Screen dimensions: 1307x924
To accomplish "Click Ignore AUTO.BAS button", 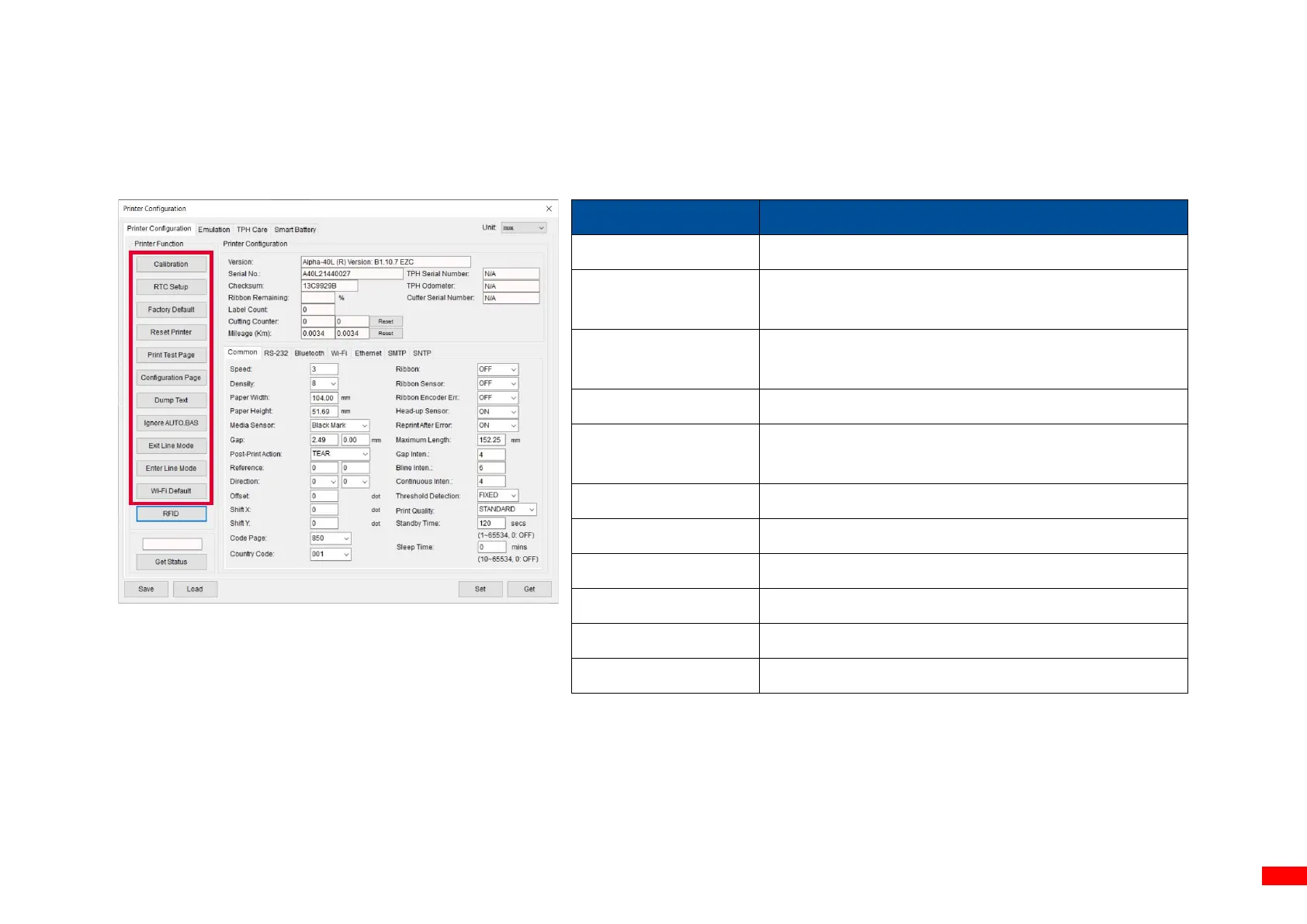I will [171, 423].
